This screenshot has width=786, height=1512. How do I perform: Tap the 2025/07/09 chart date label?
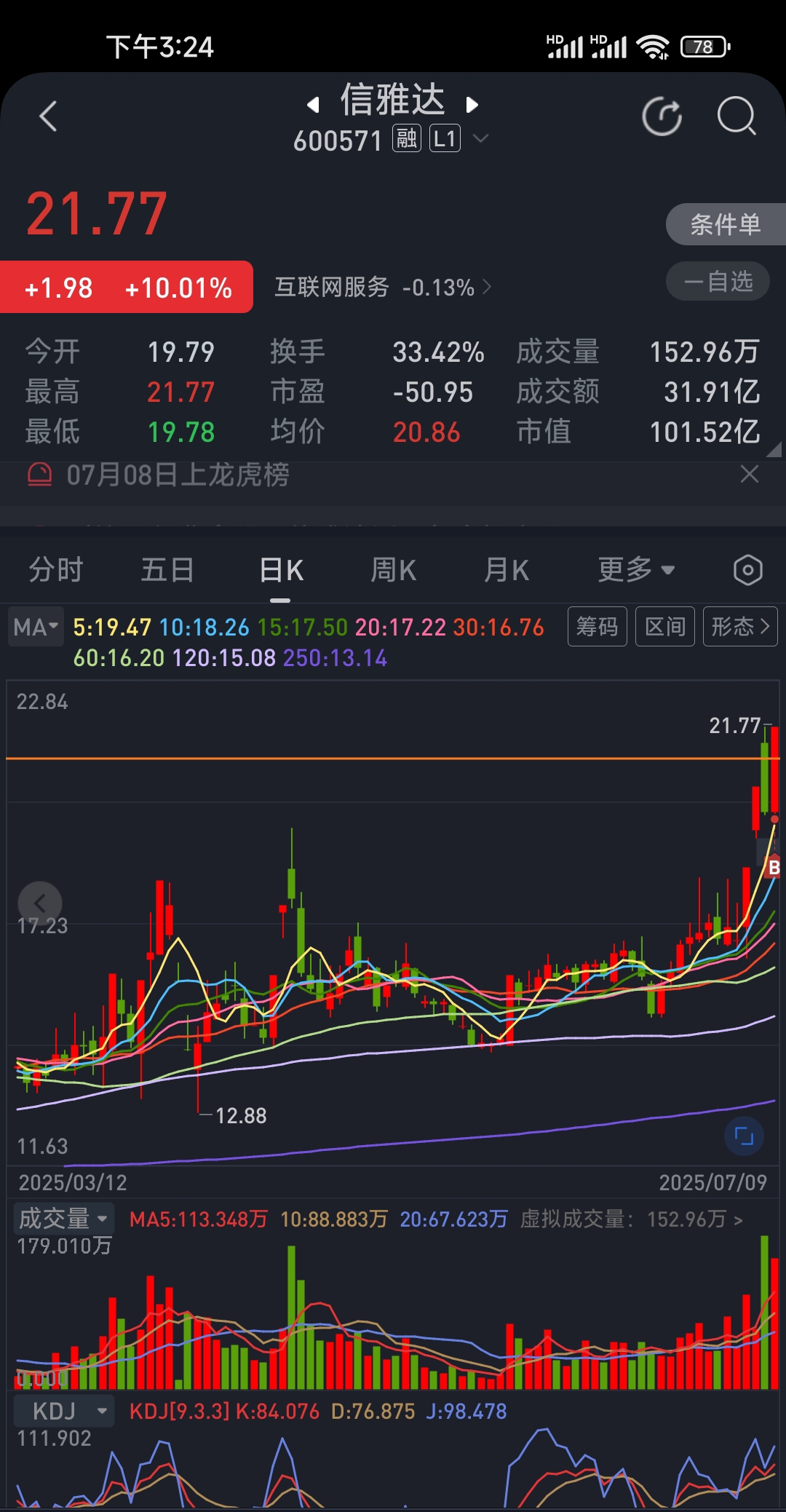click(x=712, y=1182)
